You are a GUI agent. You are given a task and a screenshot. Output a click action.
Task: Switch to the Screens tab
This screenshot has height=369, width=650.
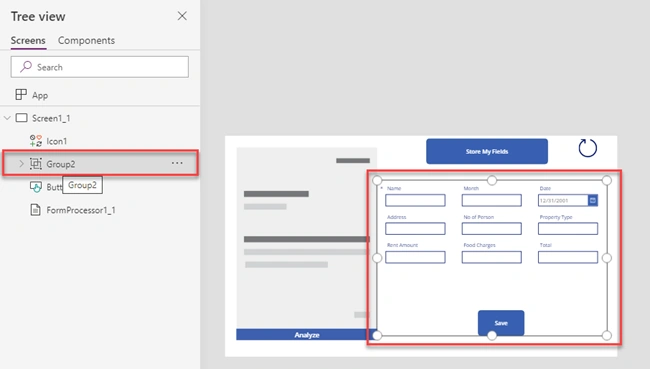click(x=28, y=41)
